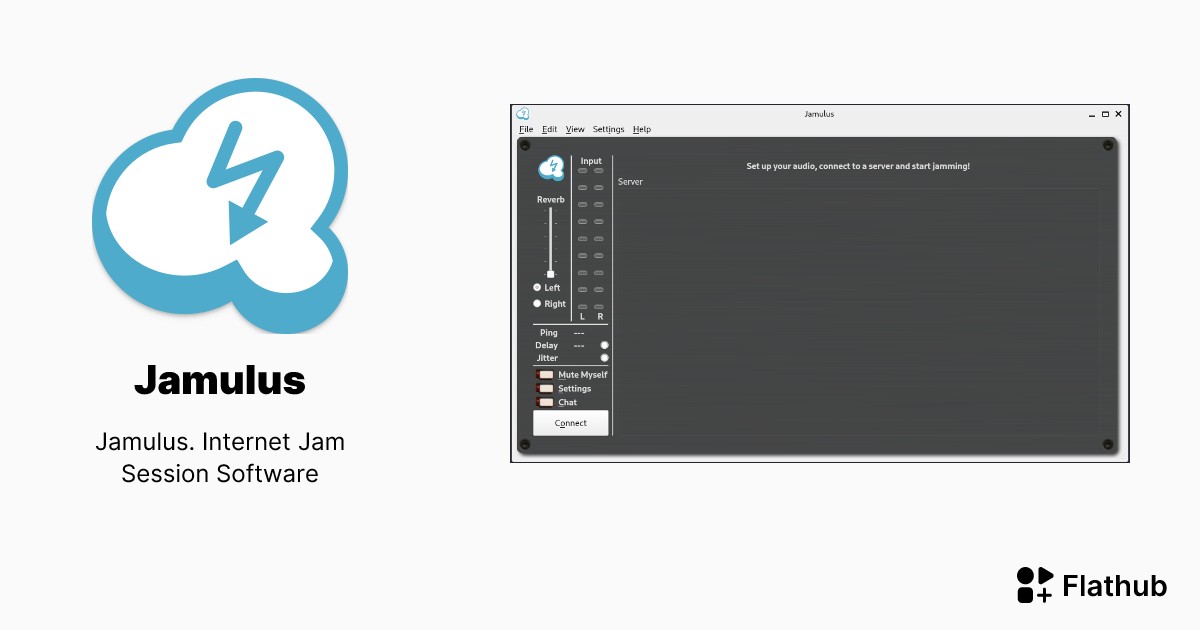Click the Chat status LED
Image resolution: width=1200 pixels, height=630 pixels.
(x=546, y=402)
